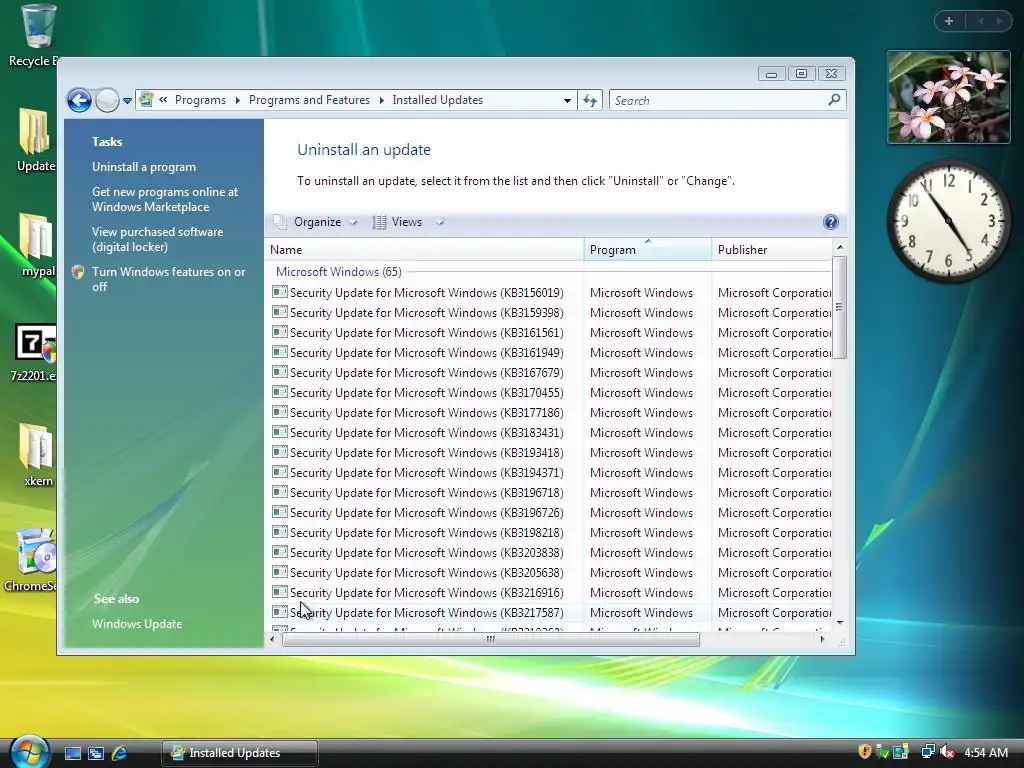This screenshot has height=768, width=1024.
Task: Click the 4:54 AM taskbar clock
Action: (x=985, y=752)
